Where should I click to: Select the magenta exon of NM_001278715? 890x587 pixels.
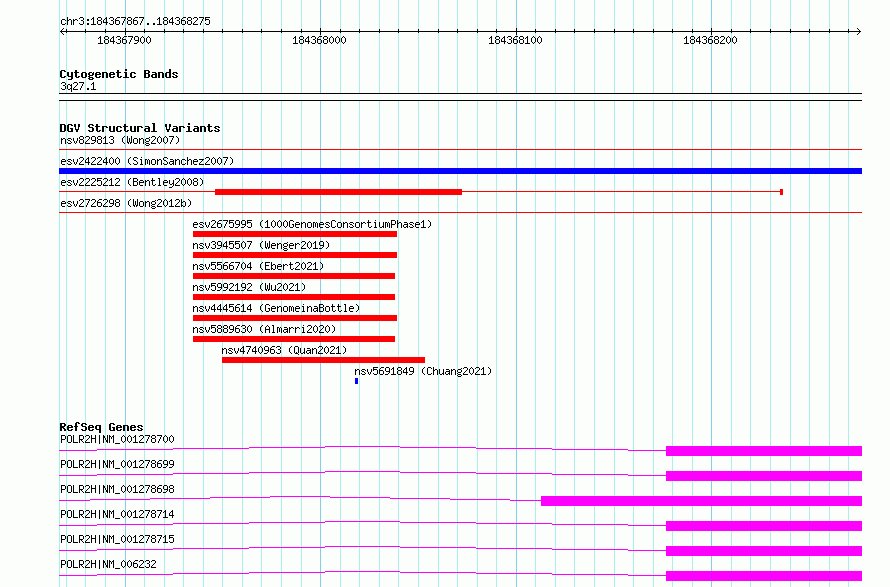click(x=764, y=551)
